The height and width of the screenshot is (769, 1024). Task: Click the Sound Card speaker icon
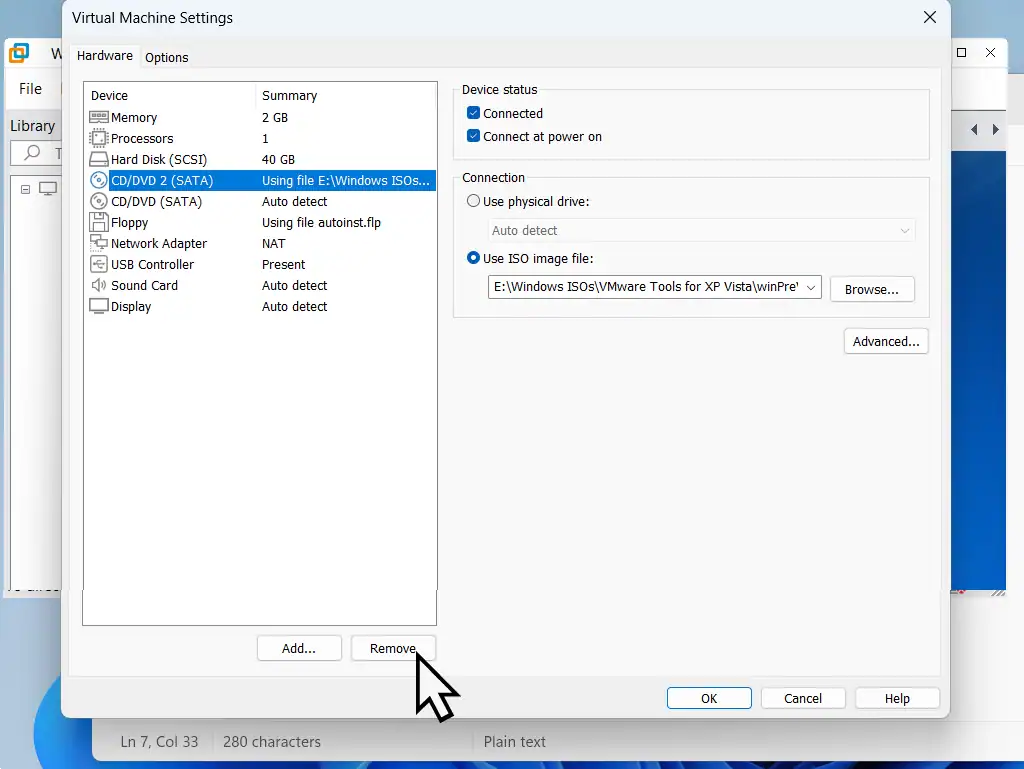(x=99, y=285)
